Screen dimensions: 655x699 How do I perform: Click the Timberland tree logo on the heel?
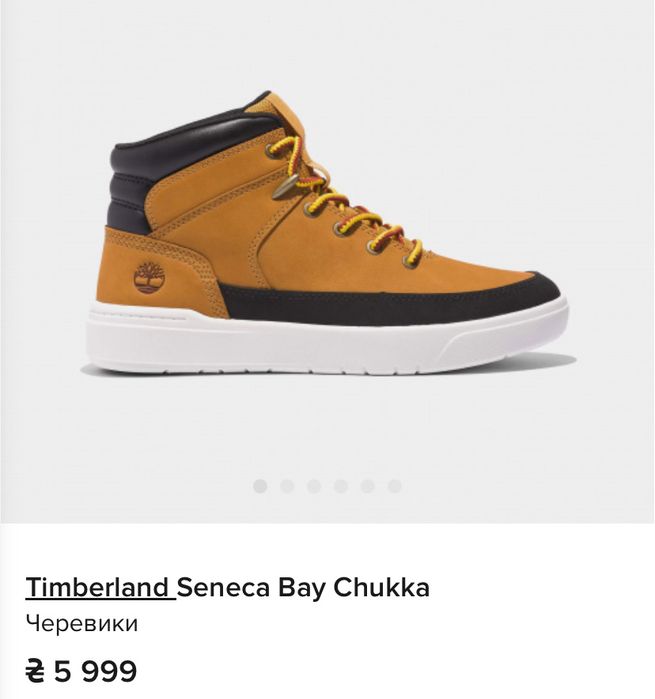click(148, 277)
